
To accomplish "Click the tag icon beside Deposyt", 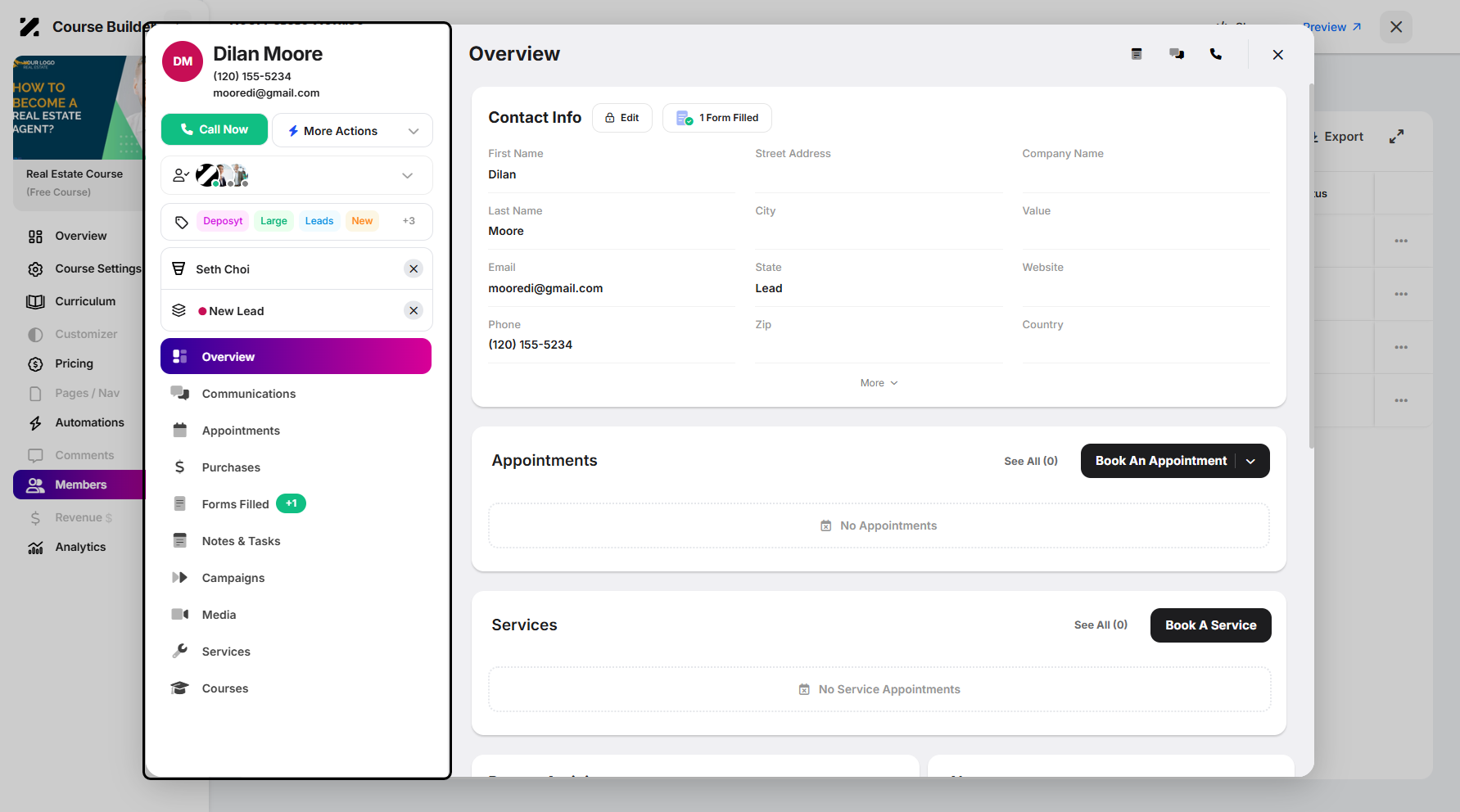I will coord(182,222).
